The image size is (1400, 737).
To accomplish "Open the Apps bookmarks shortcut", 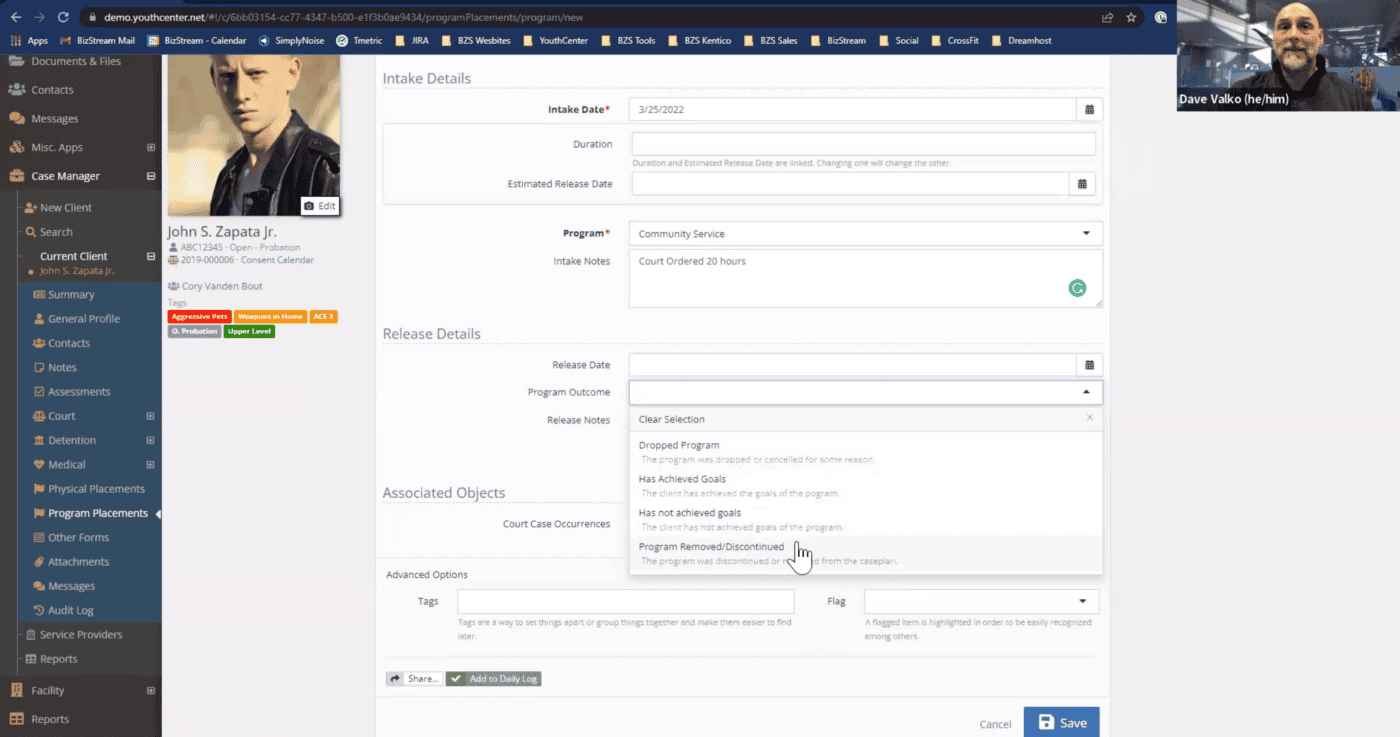I will pos(30,41).
